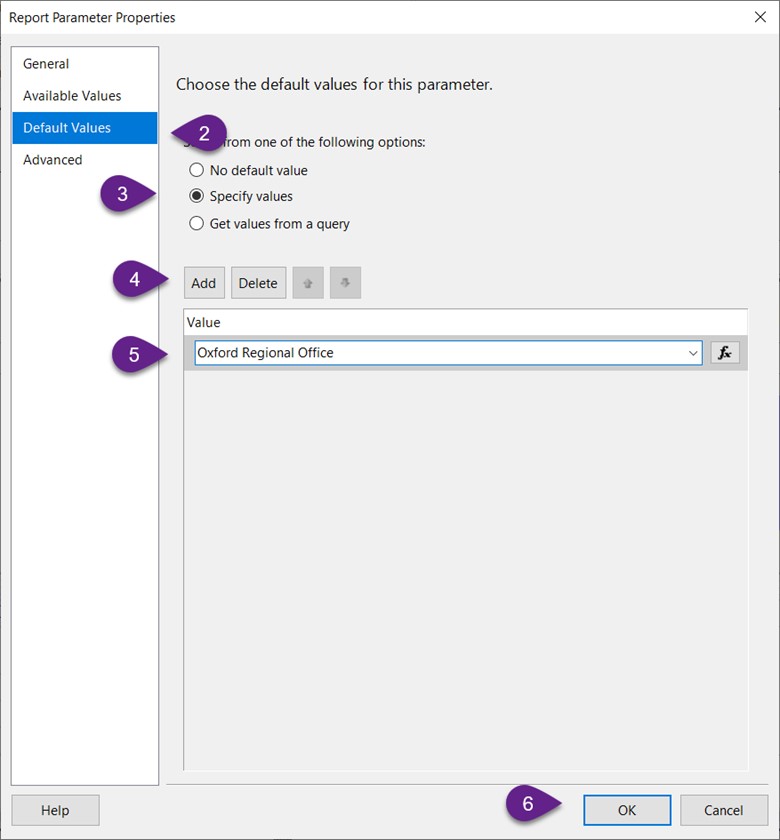The width and height of the screenshot is (780, 840).
Task: Select Get values from a query
Action: [x=197, y=223]
